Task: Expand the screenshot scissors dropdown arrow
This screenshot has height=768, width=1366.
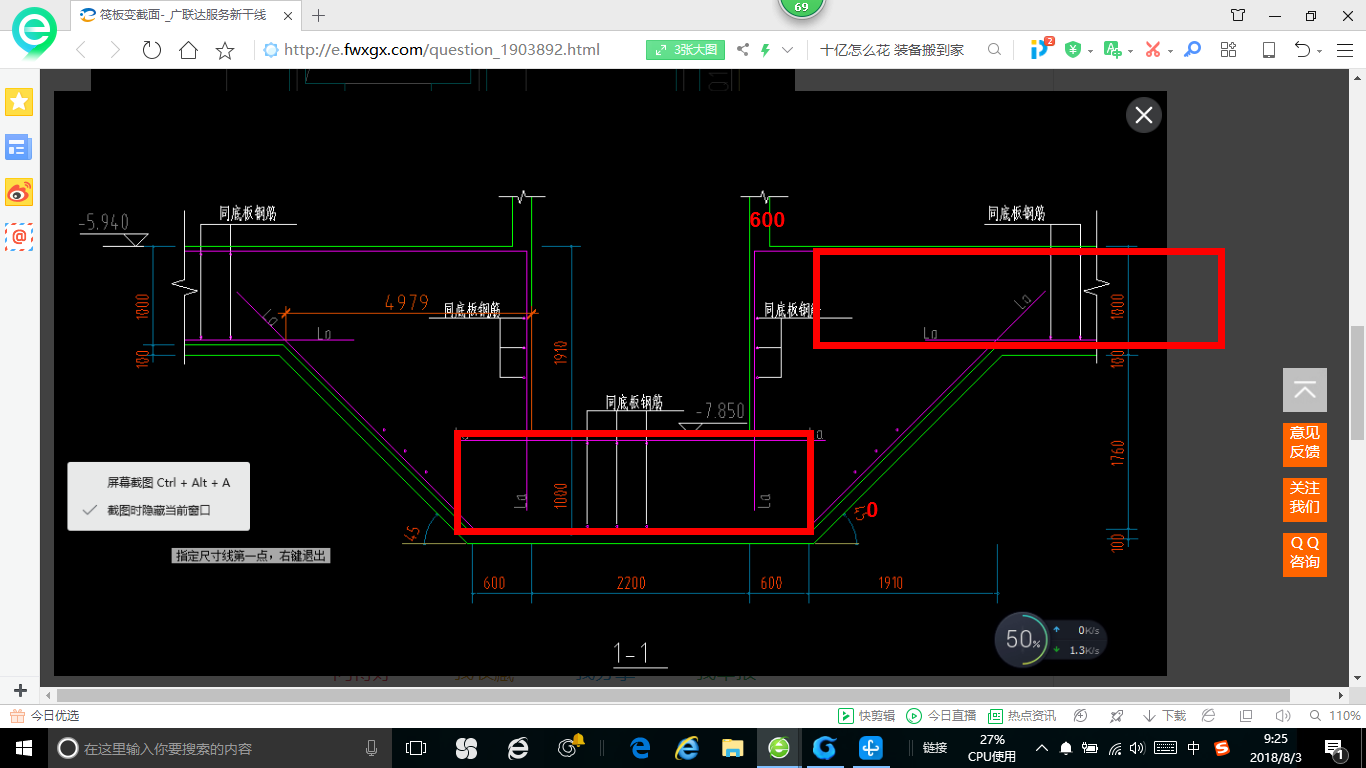Action: click(1170, 50)
